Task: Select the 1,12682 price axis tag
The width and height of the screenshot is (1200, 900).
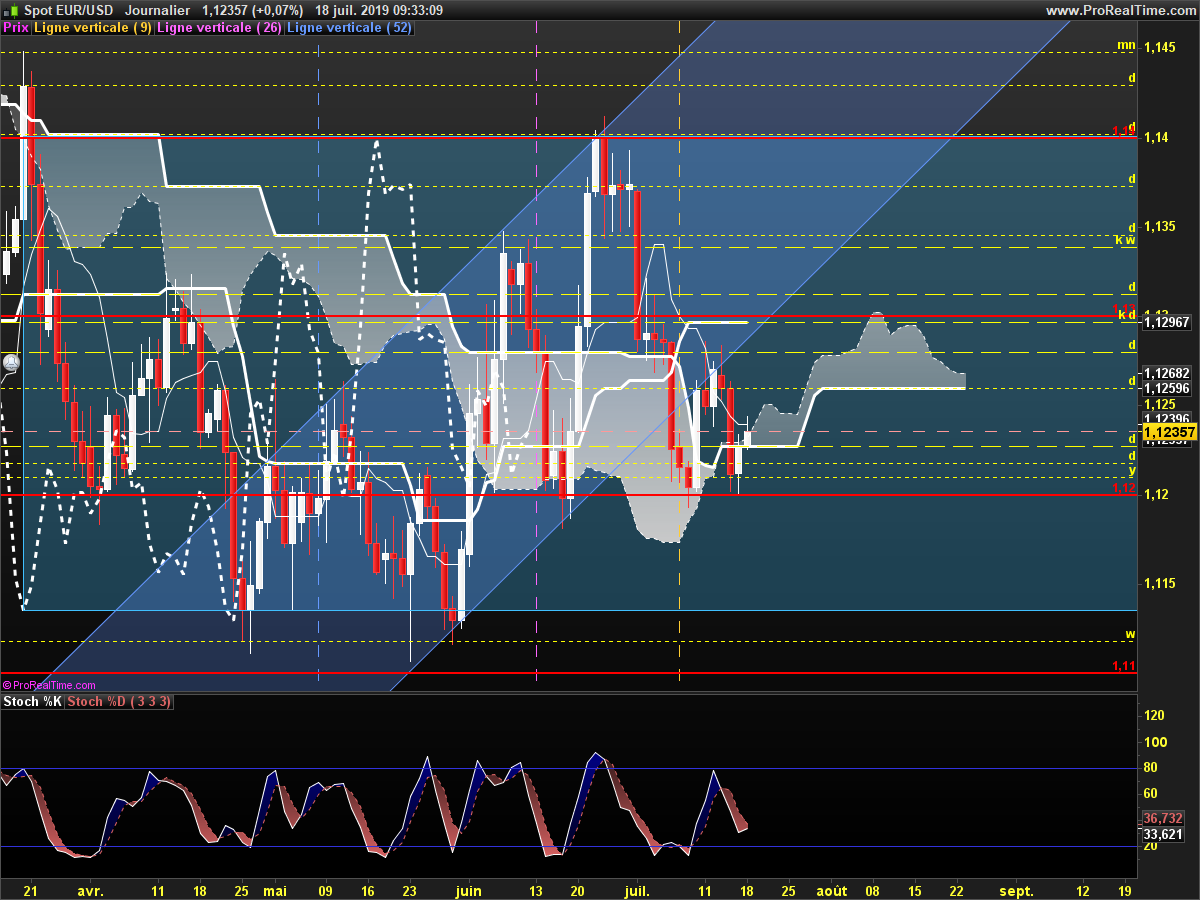Action: pyautogui.click(x=1168, y=374)
